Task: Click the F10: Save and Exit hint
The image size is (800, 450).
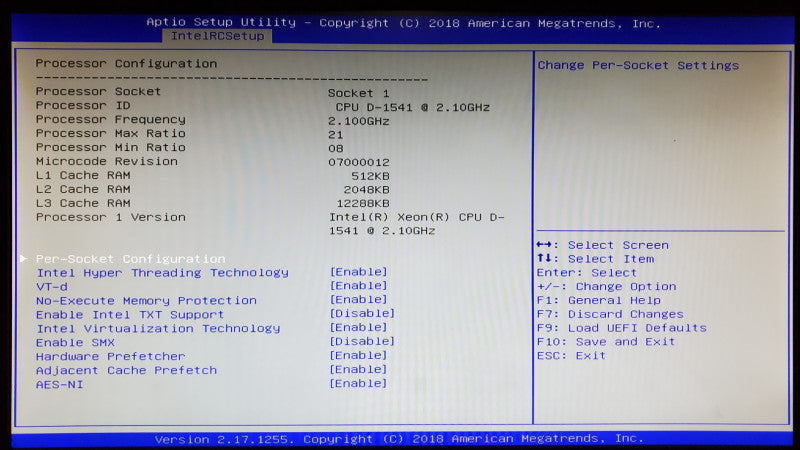Action: (x=606, y=342)
